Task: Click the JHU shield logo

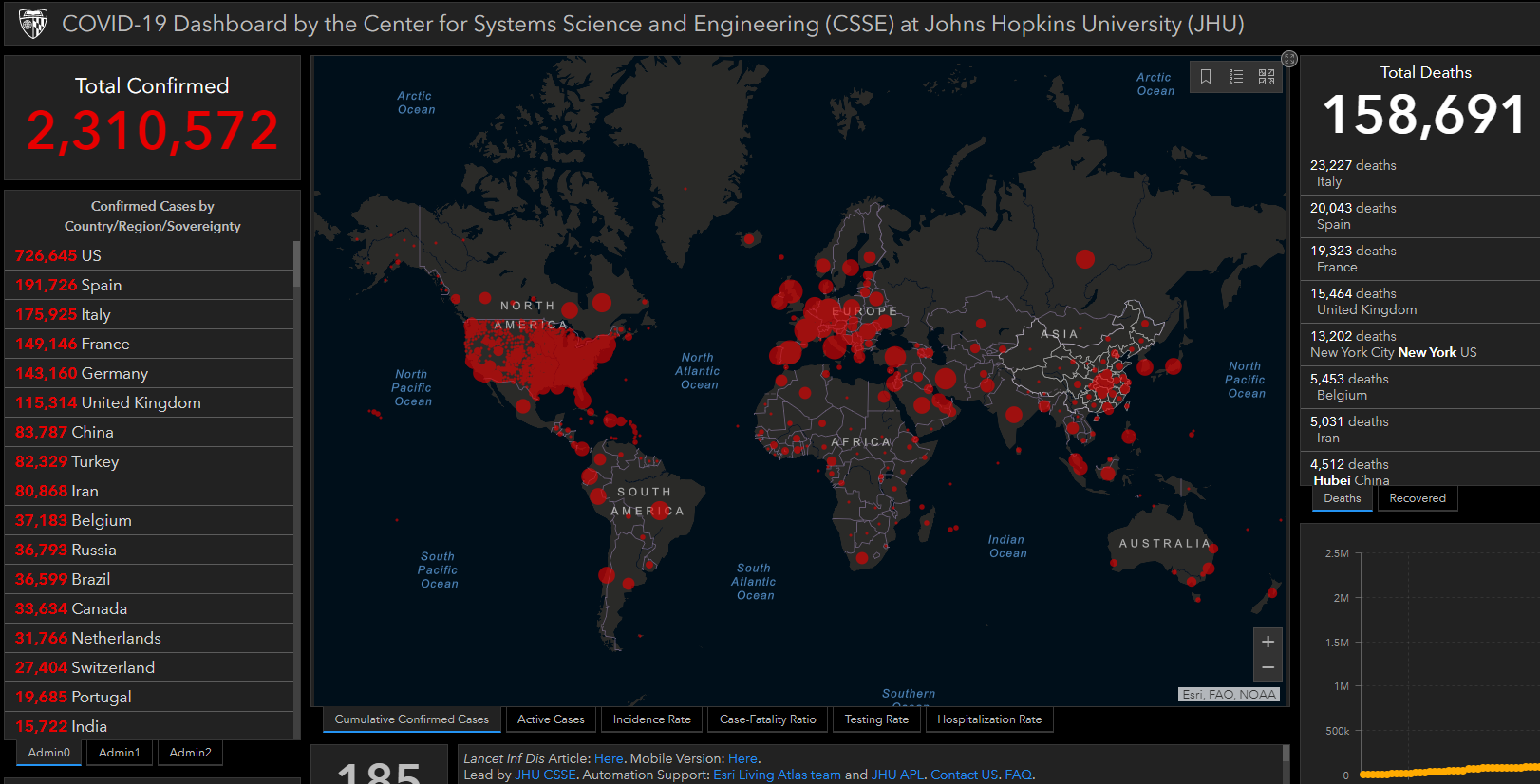Action: click(33, 24)
